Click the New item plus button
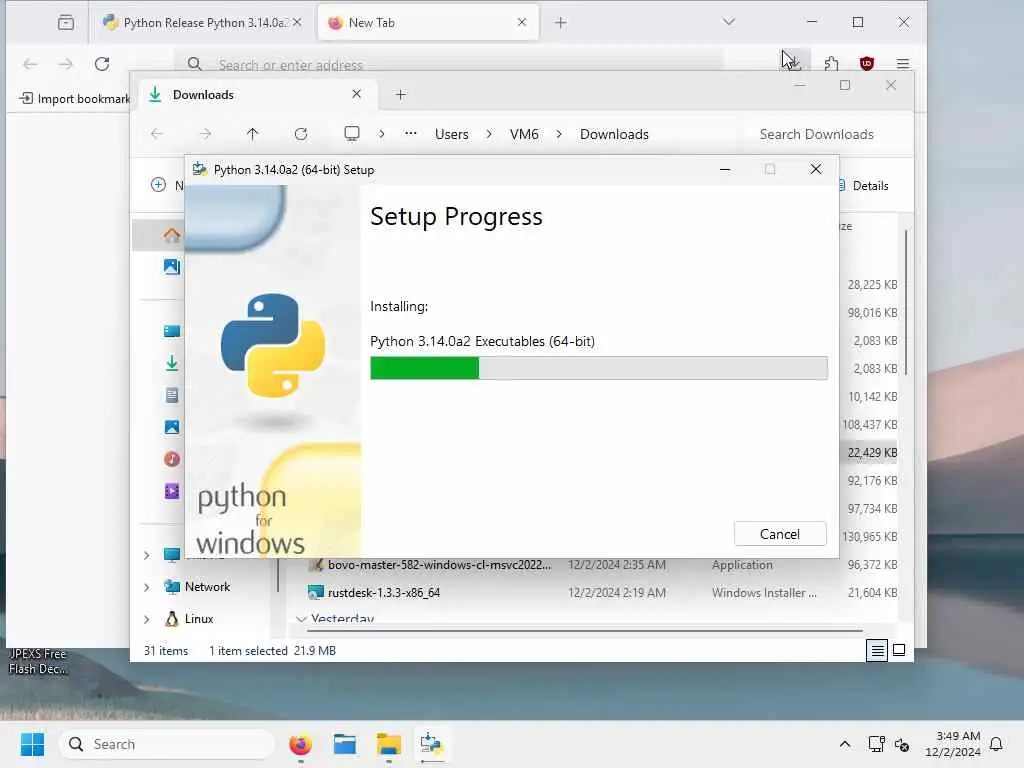Screen dimensions: 1024x768 (159, 185)
